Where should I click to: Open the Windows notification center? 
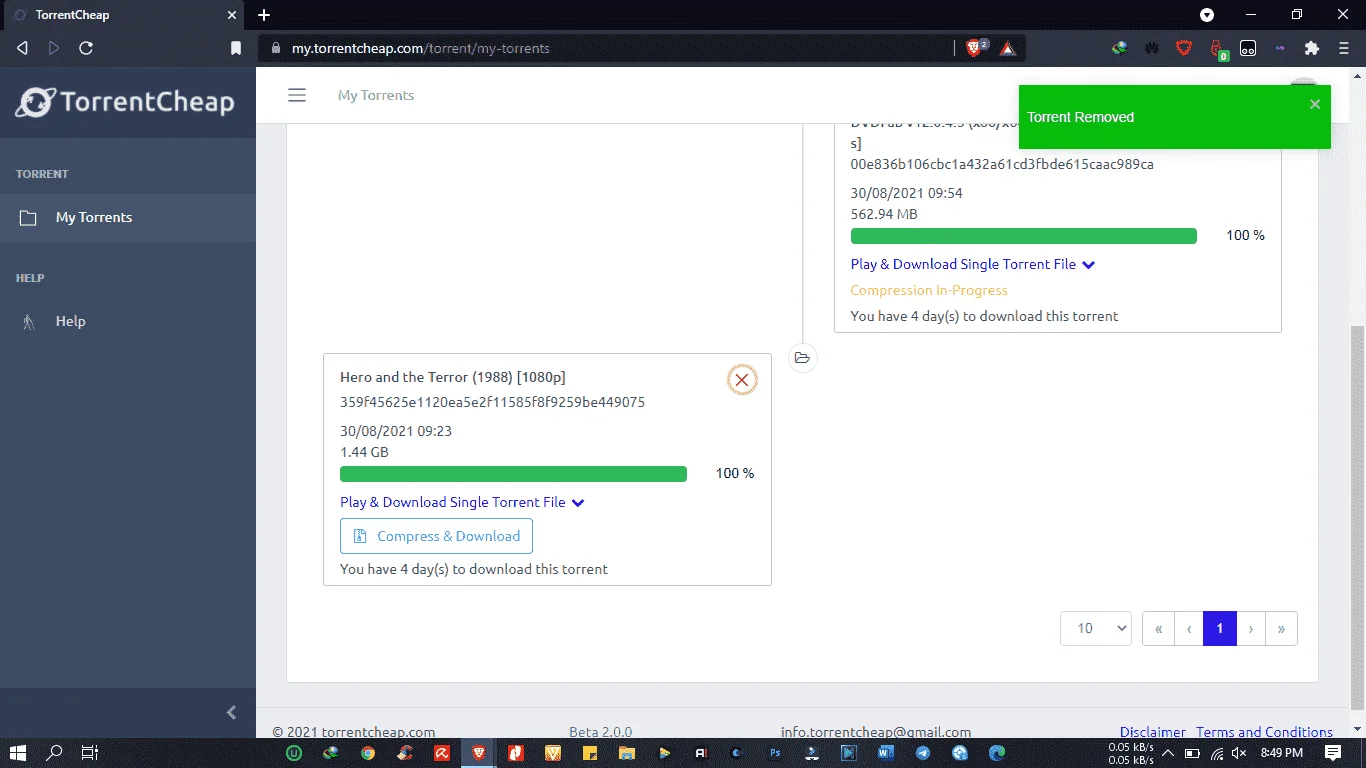1333,753
